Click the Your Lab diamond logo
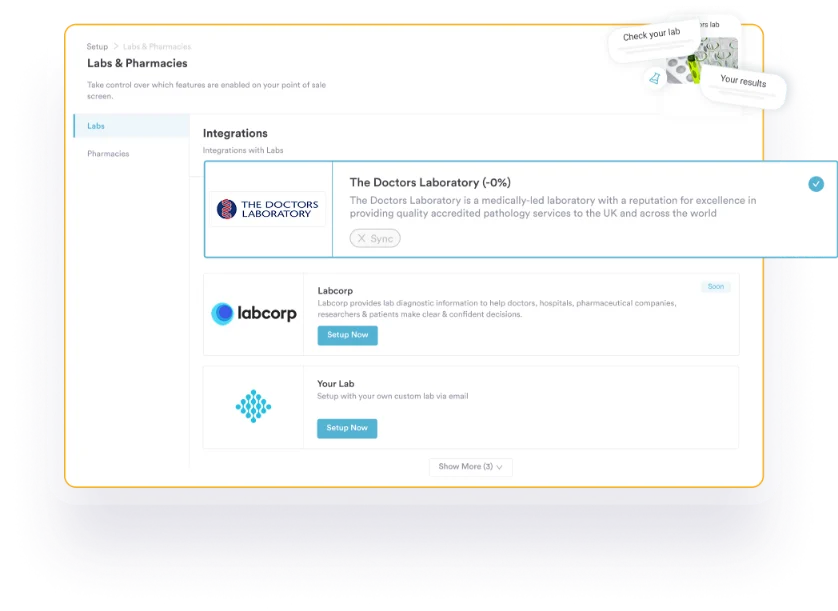This screenshot has height=611, width=838. click(253, 406)
